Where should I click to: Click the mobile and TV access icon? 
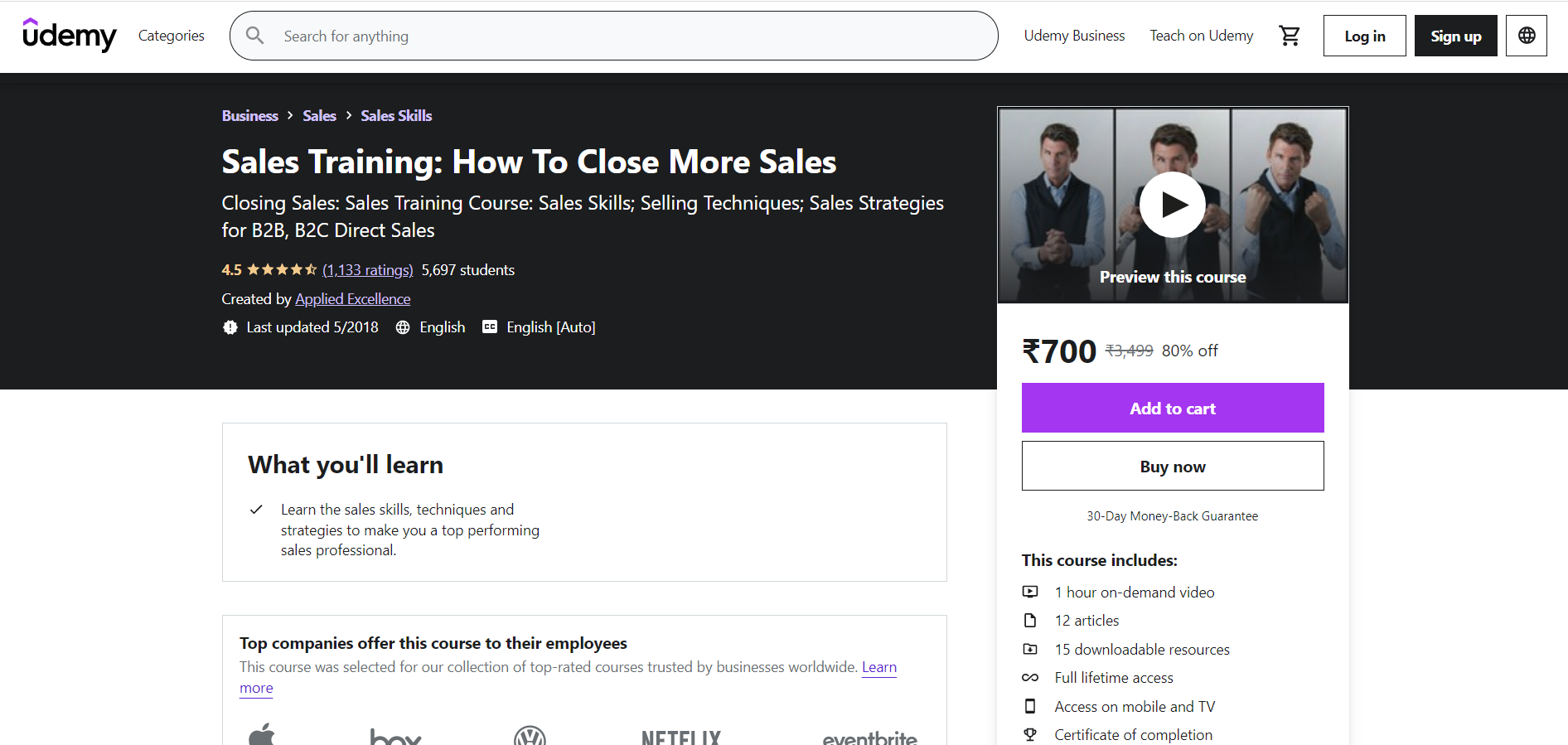pos(1030,706)
